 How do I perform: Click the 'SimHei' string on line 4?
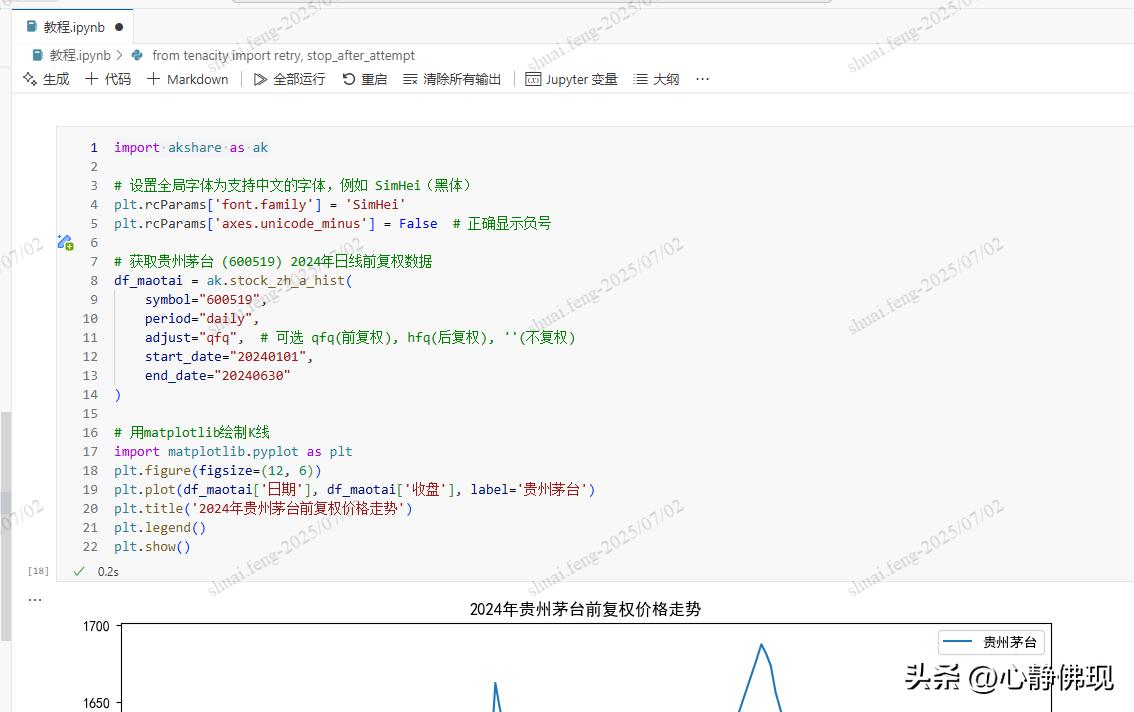(375, 205)
